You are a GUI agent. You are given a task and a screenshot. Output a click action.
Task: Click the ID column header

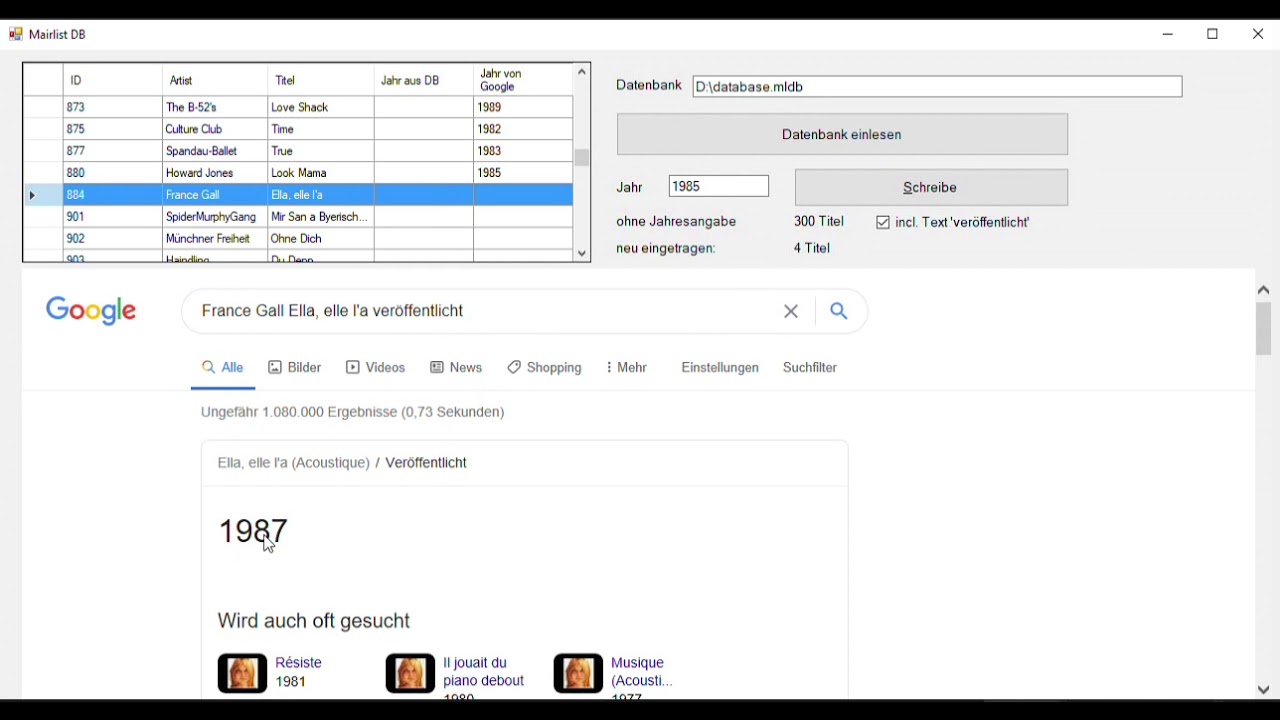point(112,81)
